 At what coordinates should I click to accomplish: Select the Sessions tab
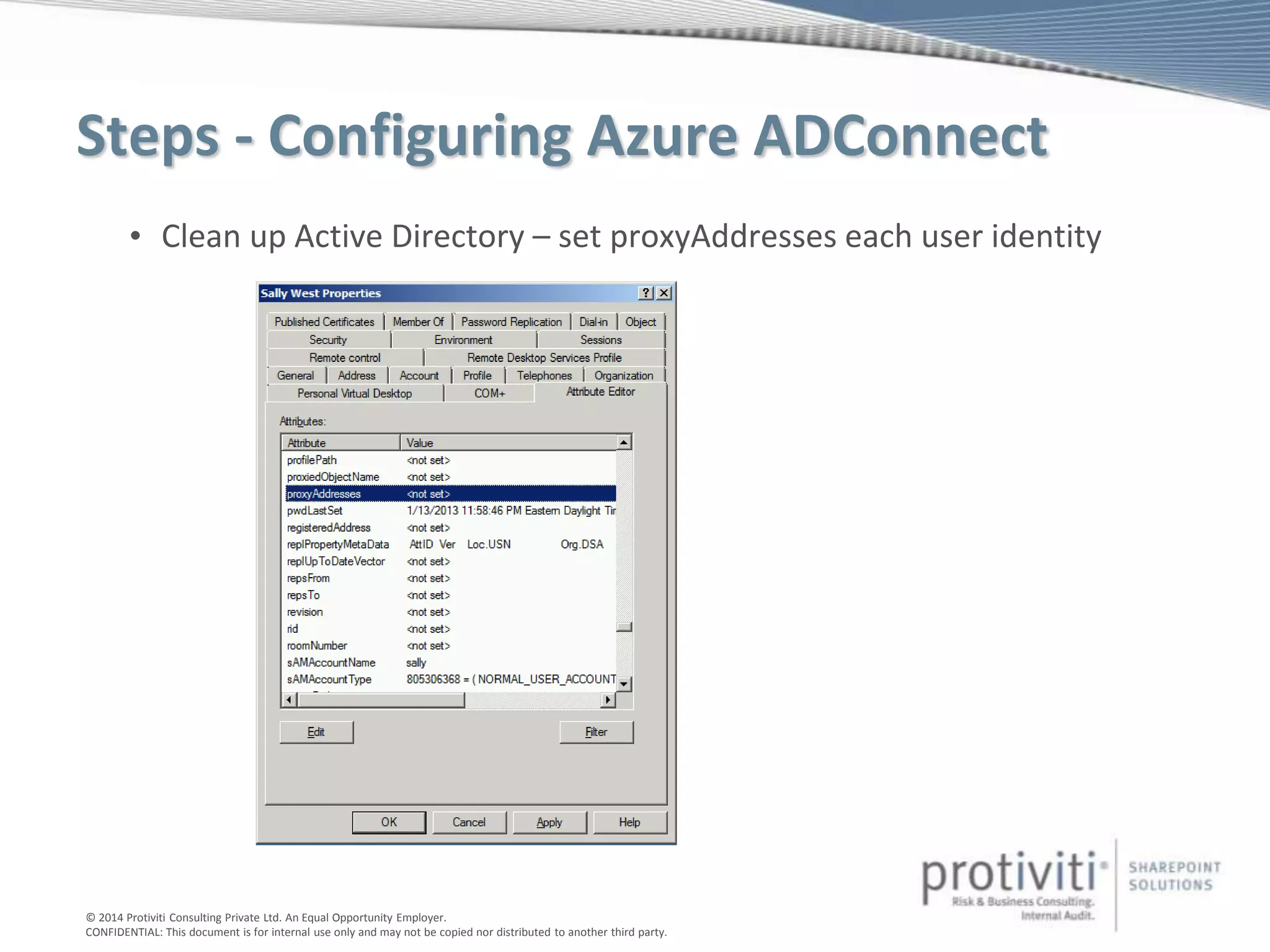(601, 340)
